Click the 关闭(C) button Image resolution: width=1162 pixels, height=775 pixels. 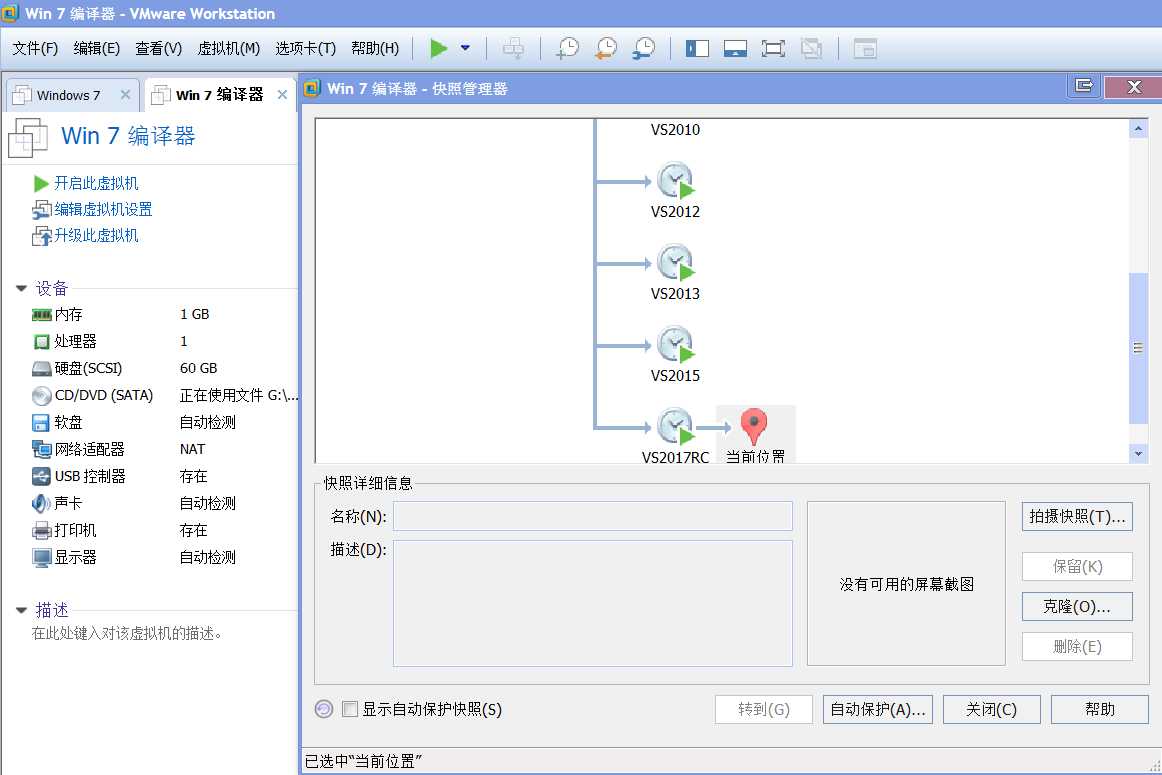[x=992, y=709]
